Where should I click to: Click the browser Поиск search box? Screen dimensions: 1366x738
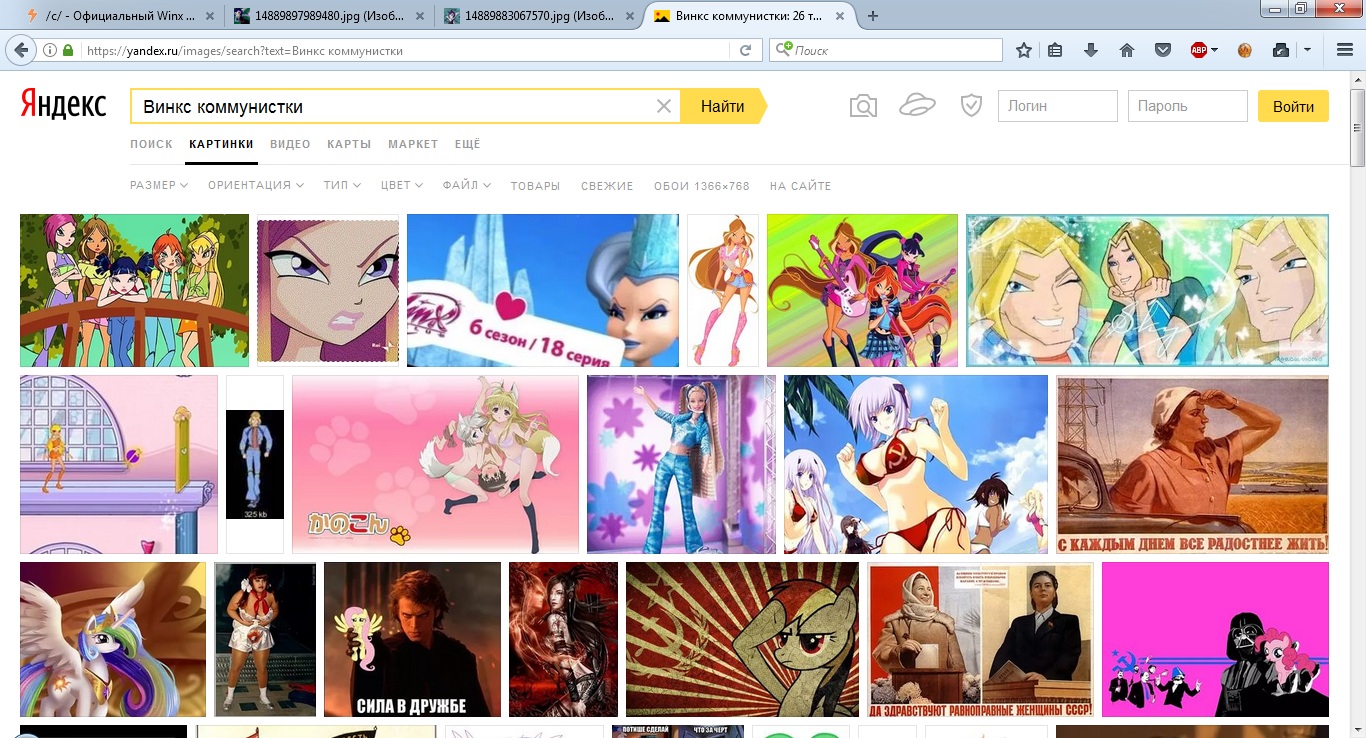(885, 50)
